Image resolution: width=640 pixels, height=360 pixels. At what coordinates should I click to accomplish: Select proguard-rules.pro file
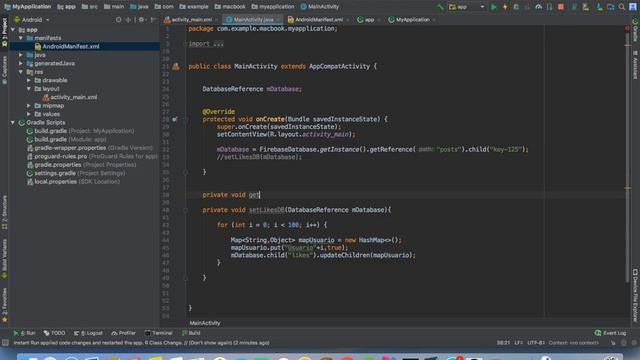click(x=92, y=156)
